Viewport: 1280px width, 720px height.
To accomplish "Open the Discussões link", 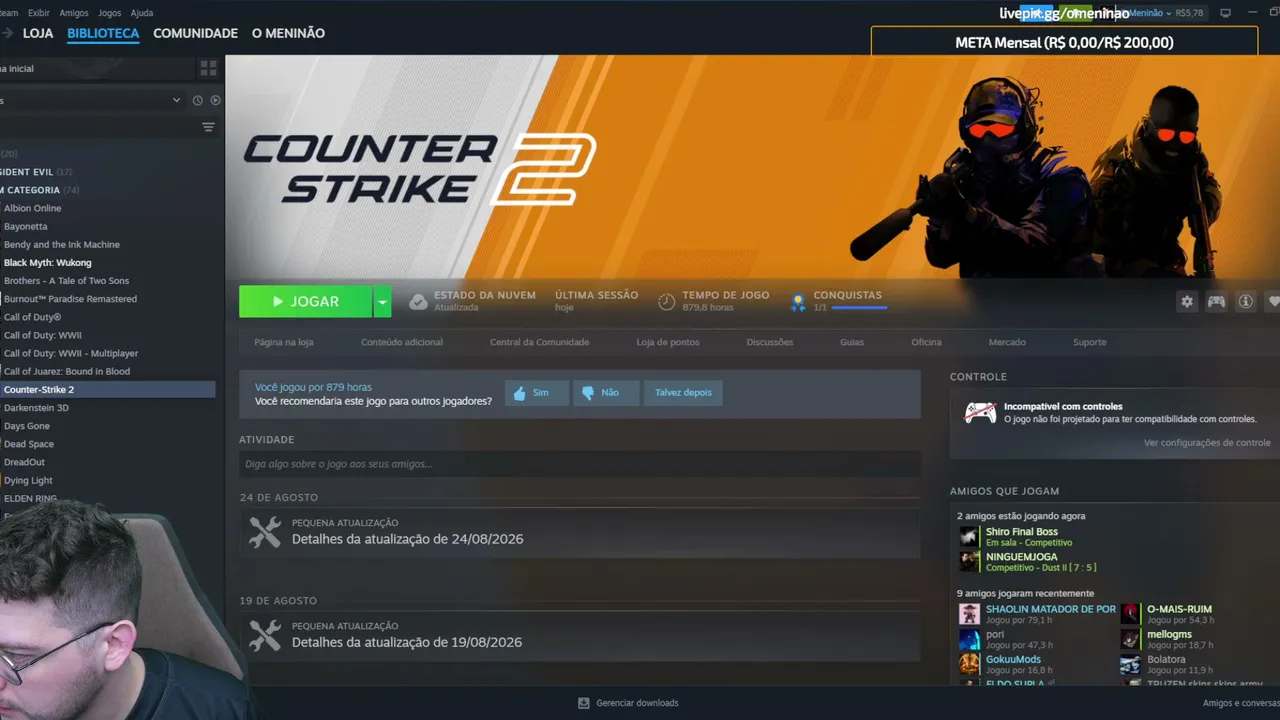I will (x=770, y=342).
